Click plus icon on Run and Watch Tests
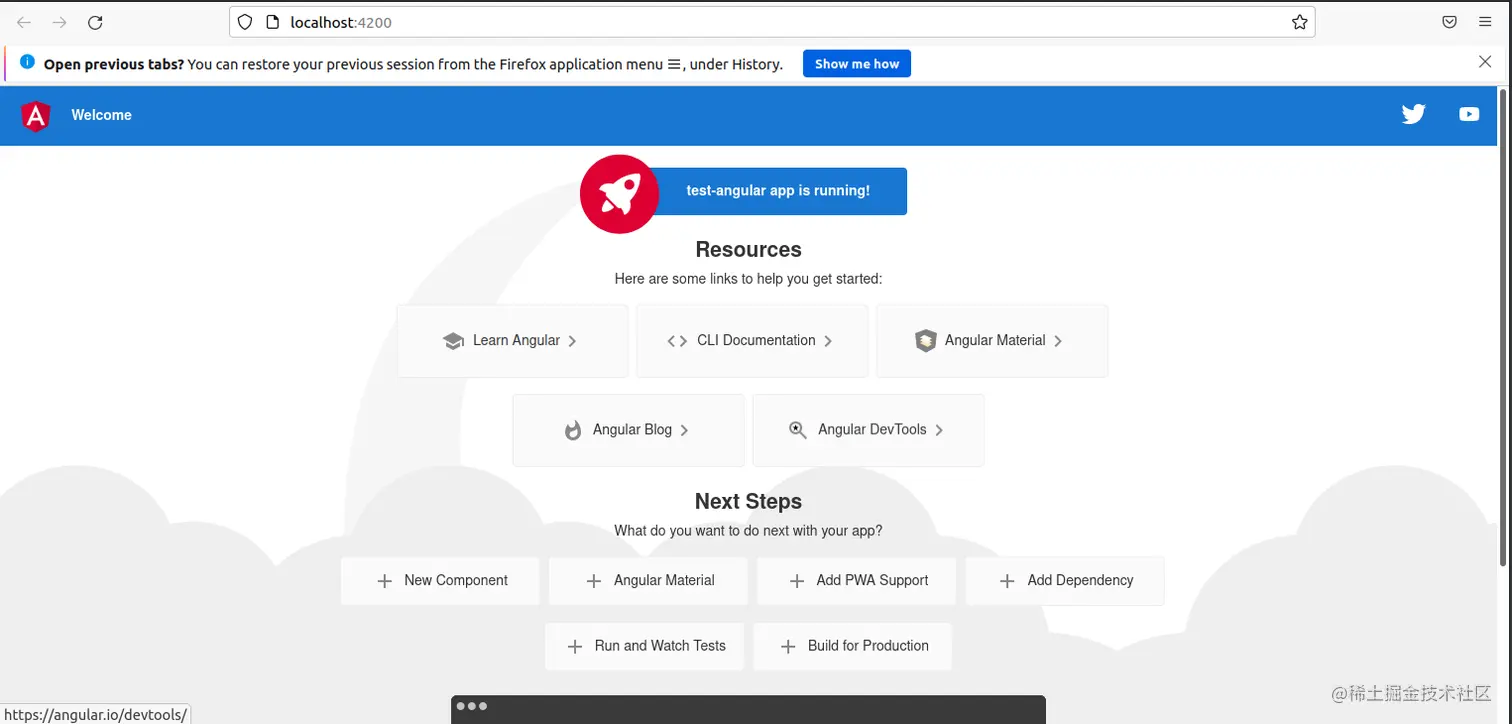 pos(575,647)
